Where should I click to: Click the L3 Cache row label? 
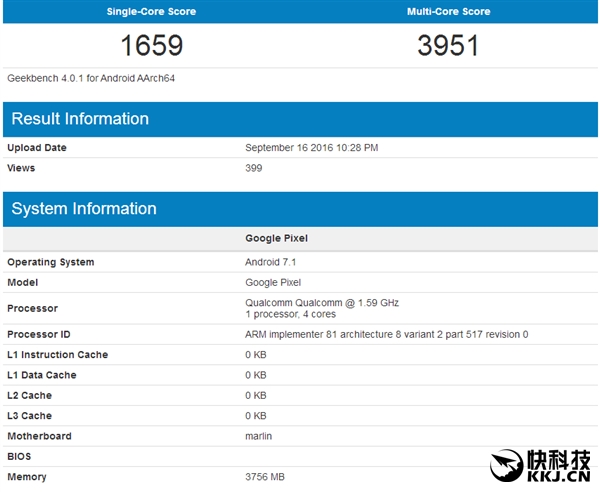[x=29, y=416]
